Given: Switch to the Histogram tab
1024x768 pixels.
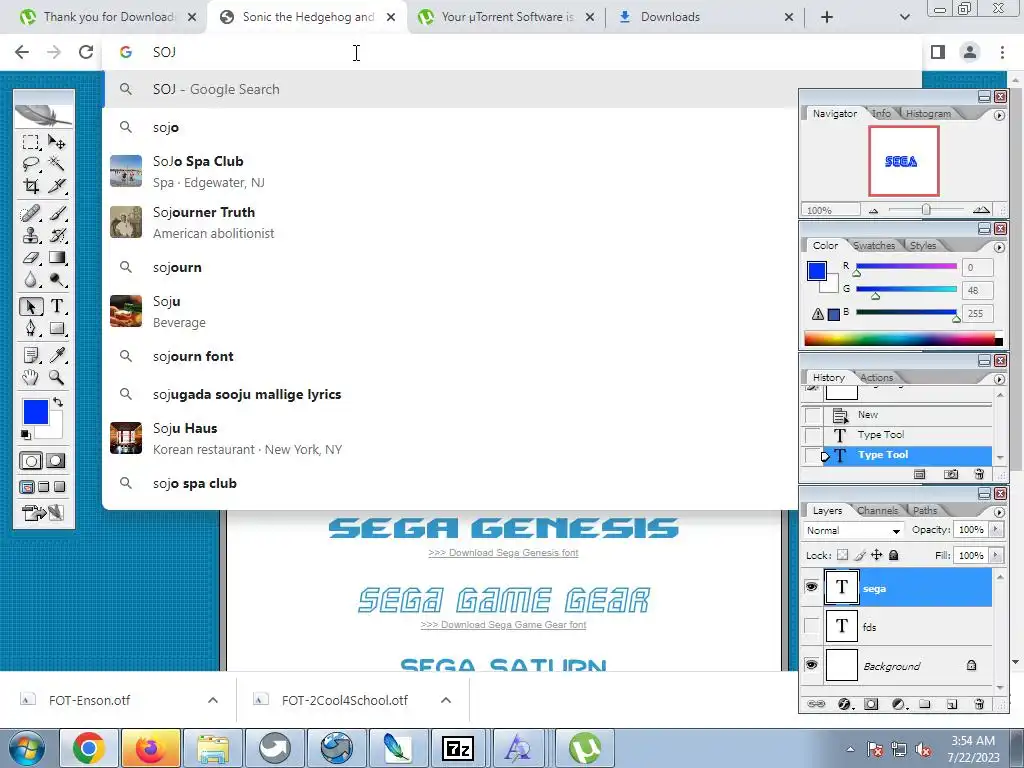Looking at the screenshot, I should click(928, 114).
